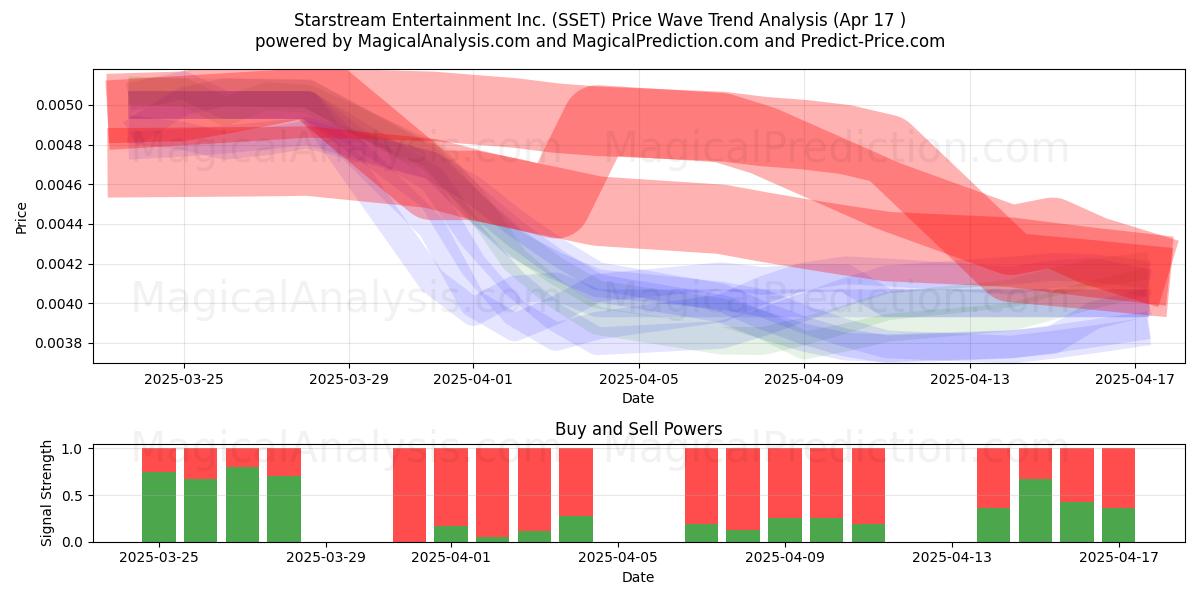
Task: Click the 2025-04-01 tick on the Buy and Sell Powers chart
Action: [x=451, y=558]
